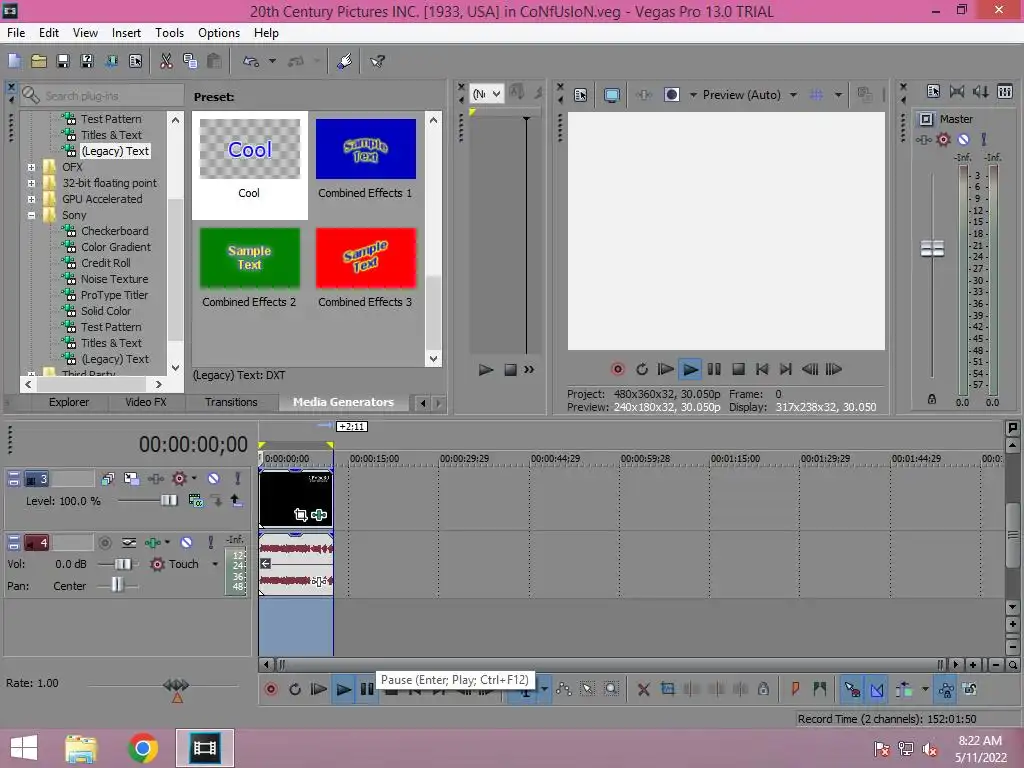The height and width of the screenshot is (768, 1024).
Task: Click Stop button in preview window
Action: coord(739,370)
